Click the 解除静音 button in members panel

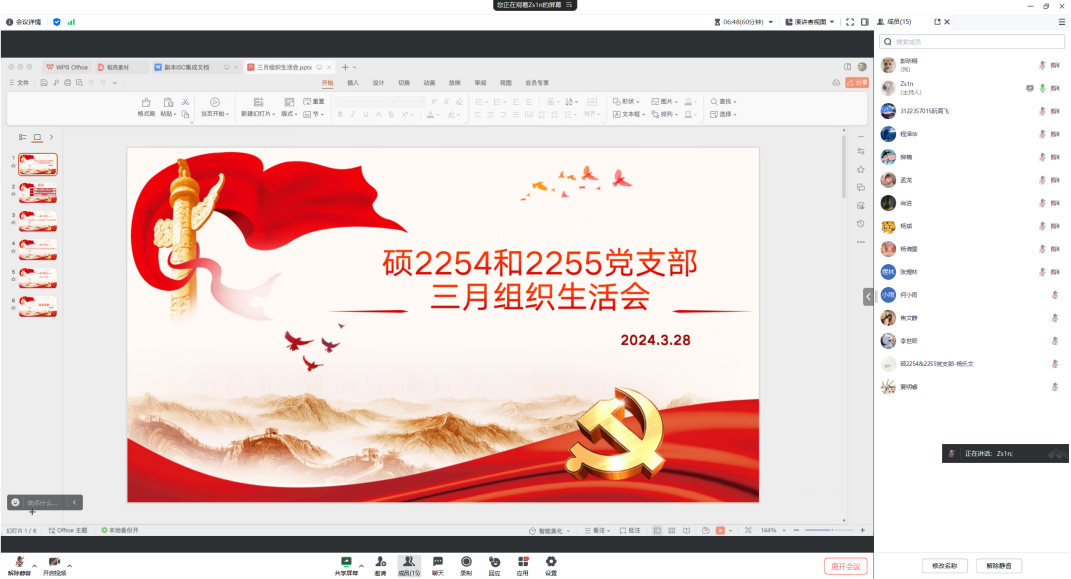pos(999,565)
